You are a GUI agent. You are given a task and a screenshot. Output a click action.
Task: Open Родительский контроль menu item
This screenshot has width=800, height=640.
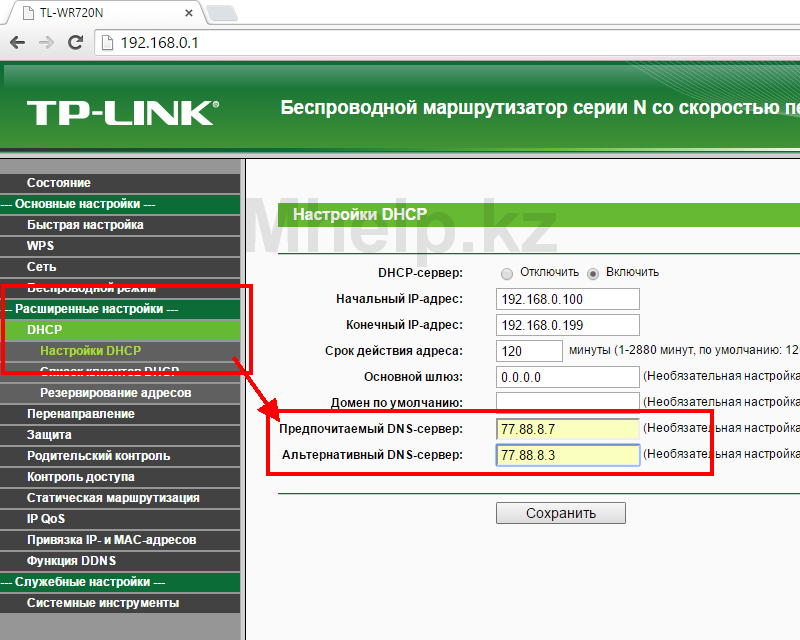tap(120, 456)
